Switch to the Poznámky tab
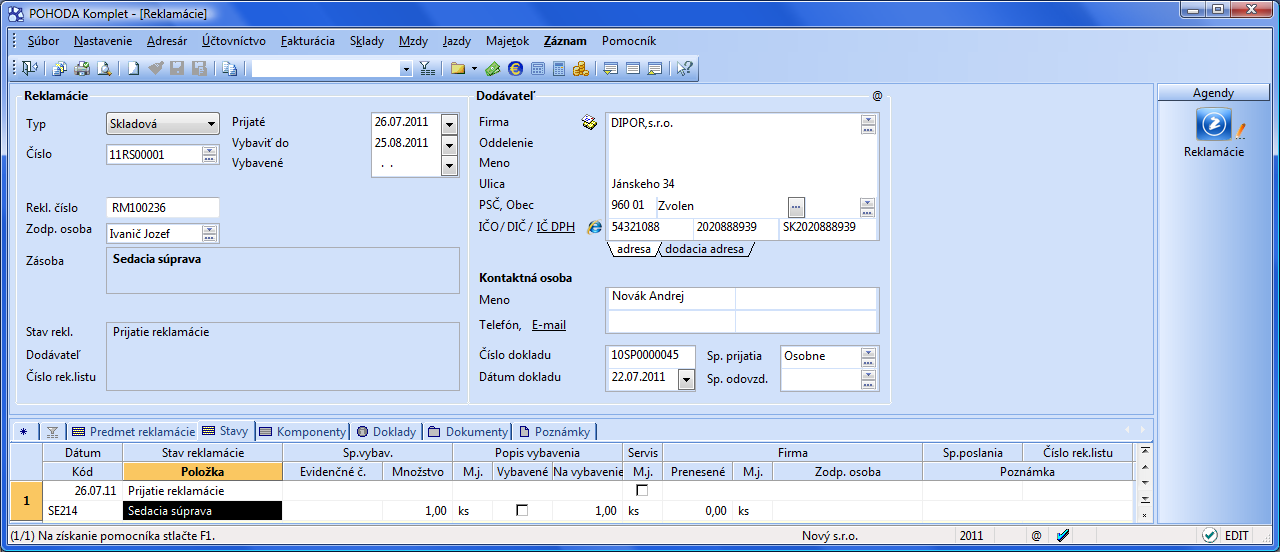The height and width of the screenshot is (552, 1280). click(555, 431)
